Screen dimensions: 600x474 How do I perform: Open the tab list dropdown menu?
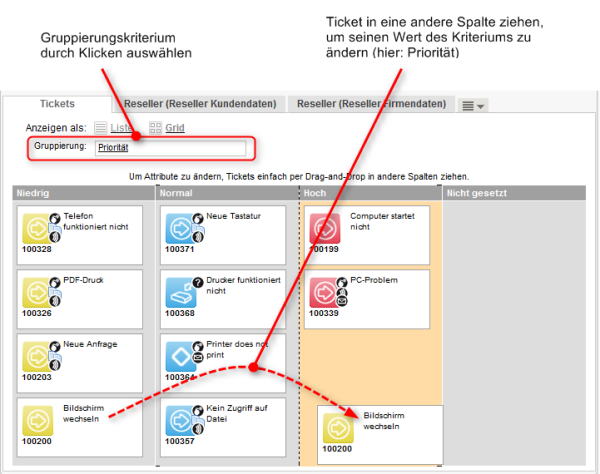(x=473, y=105)
